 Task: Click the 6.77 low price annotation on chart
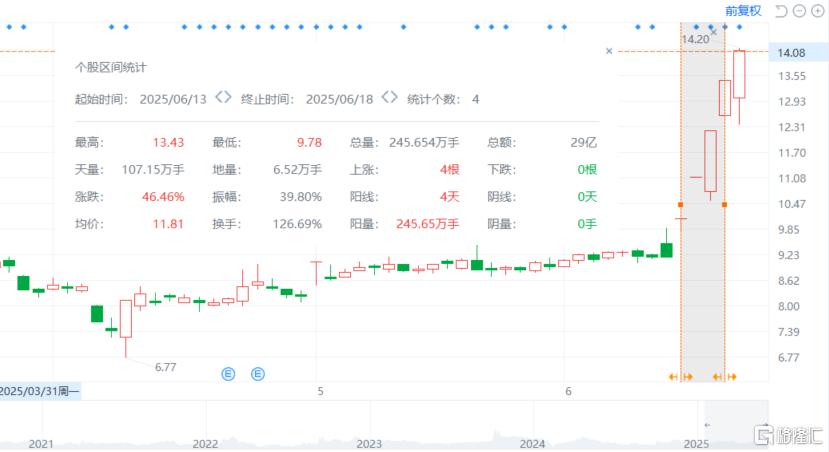[165, 367]
